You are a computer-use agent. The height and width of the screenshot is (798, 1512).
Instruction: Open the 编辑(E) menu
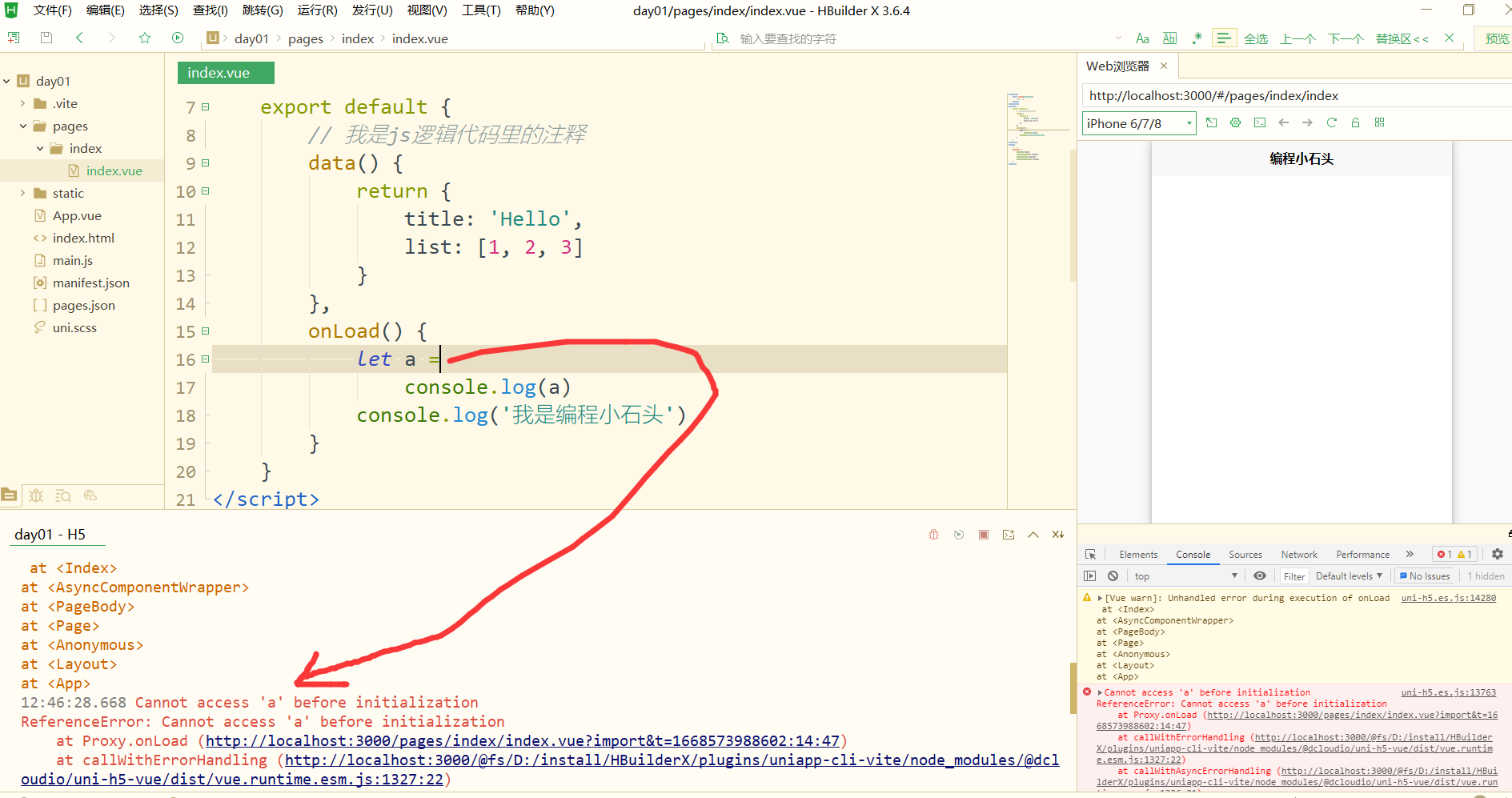105,10
